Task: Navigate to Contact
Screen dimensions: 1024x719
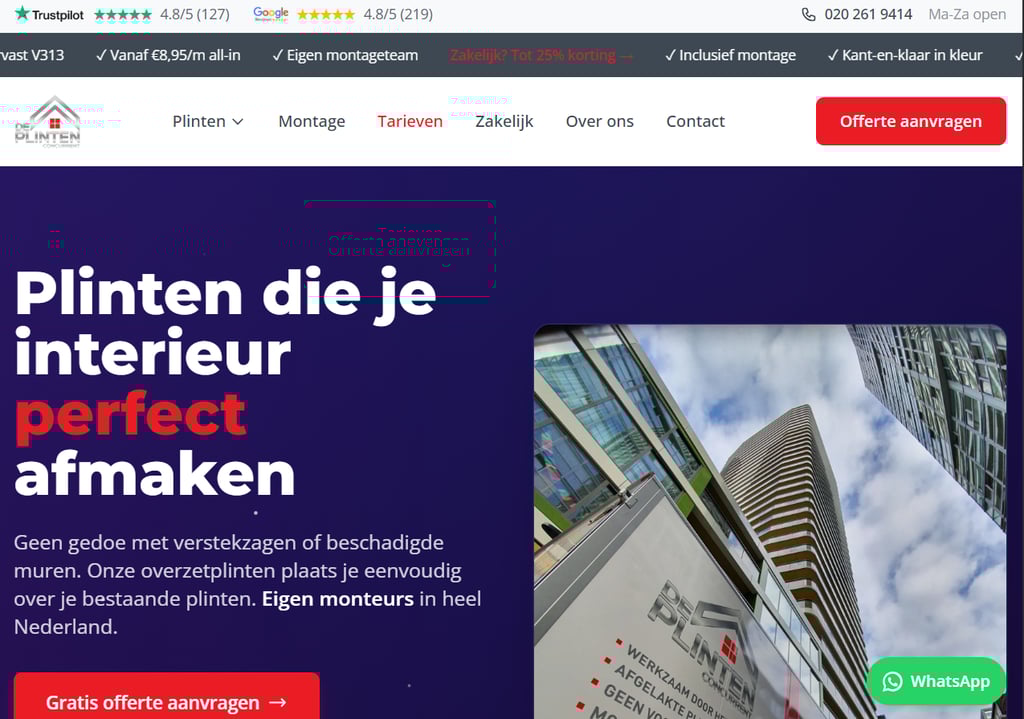Action: (x=696, y=121)
